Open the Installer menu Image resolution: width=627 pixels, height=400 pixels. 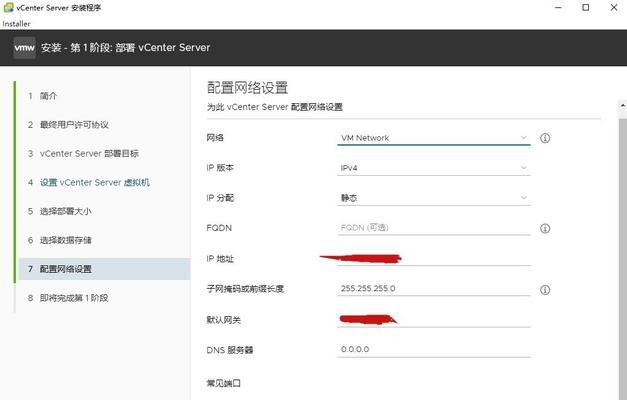point(16,24)
